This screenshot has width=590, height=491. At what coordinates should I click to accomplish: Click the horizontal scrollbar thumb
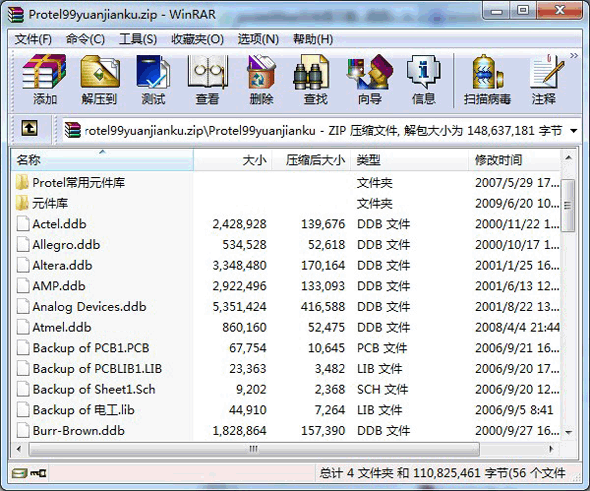click(x=254, y=448)
